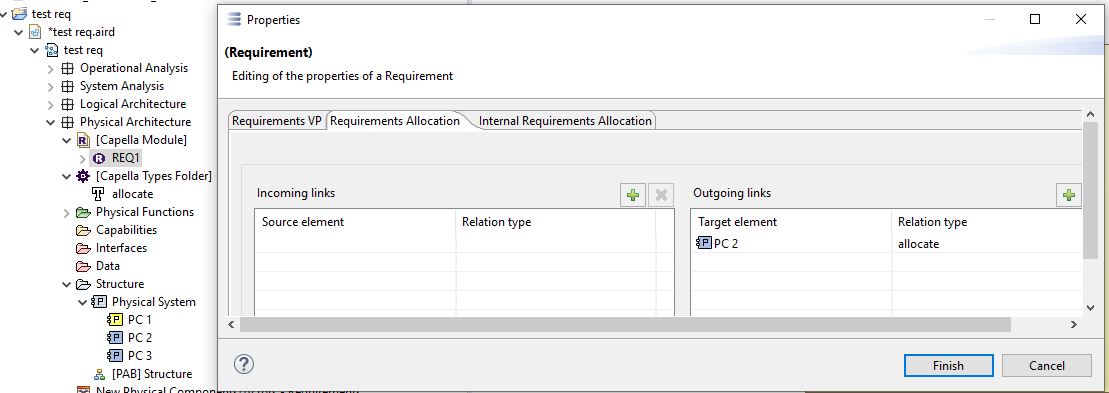Click the horizontal scrollbar in the dialog
This screenshot has width=1109, height=393.
[625, 324]
